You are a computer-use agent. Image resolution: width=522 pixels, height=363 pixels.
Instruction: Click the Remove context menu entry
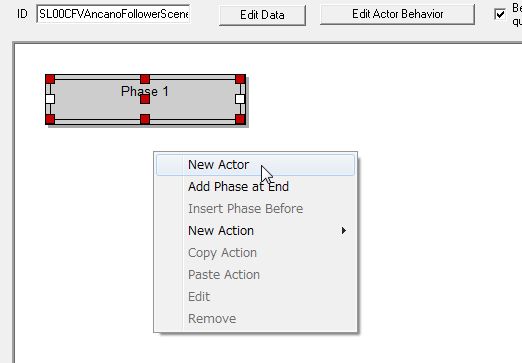click(x=255, y=319)
